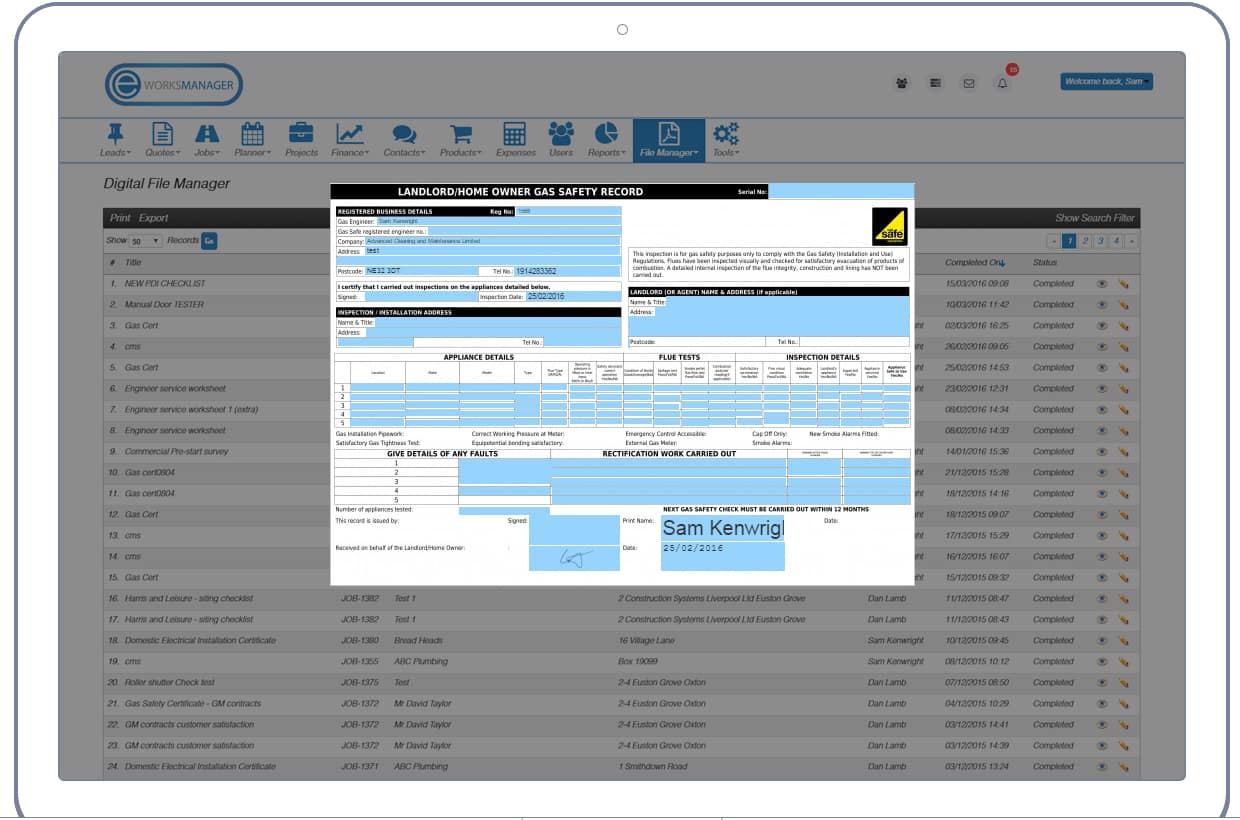Sort by the Status column header

pyautogui.click(x=1045, y=263)
